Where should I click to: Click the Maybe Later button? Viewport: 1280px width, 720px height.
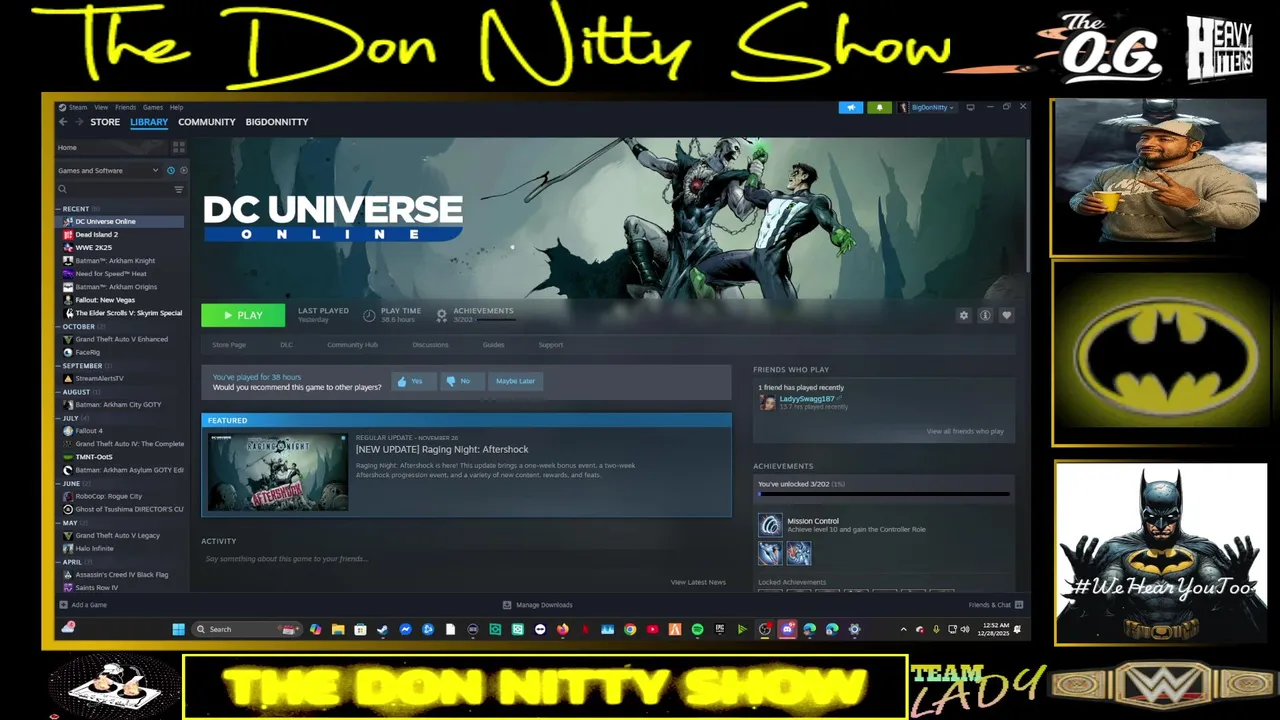click(515, 381)
